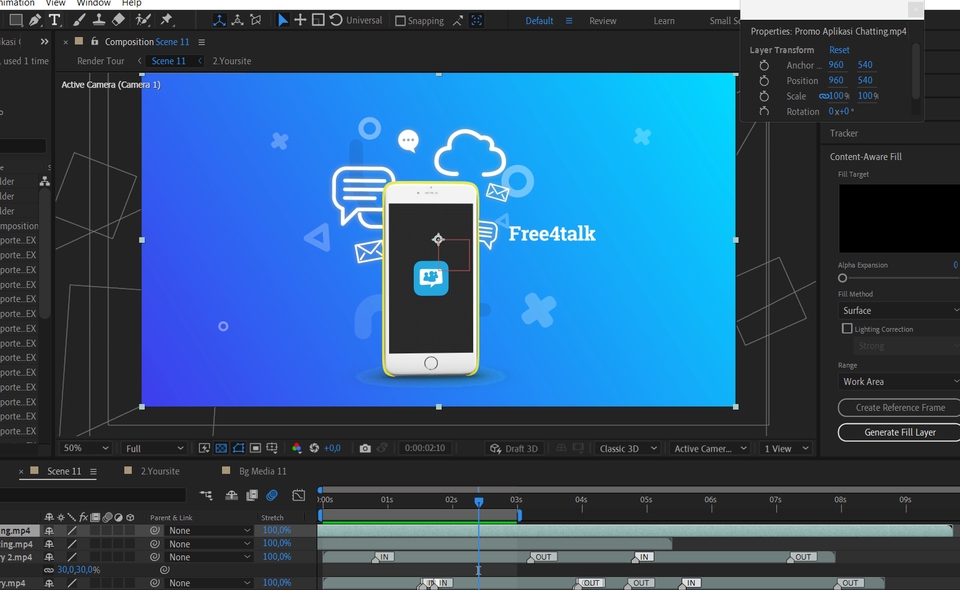Switch to the Review workspace
Viewport: 960px width, 590px height.
point(602,21)
